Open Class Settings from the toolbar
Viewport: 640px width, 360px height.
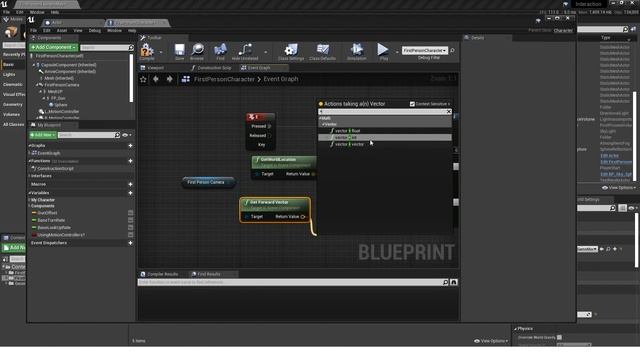(291, 50)
